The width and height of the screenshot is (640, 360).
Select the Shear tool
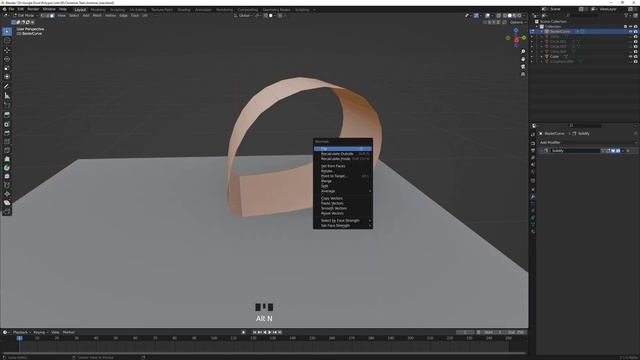pos(7,203)
